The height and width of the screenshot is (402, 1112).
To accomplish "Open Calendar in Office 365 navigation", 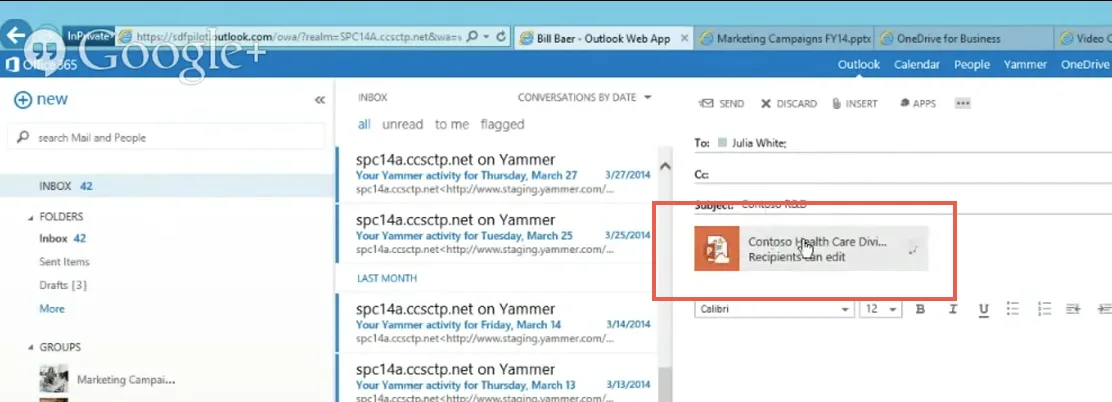I will [x=917, y=64].
